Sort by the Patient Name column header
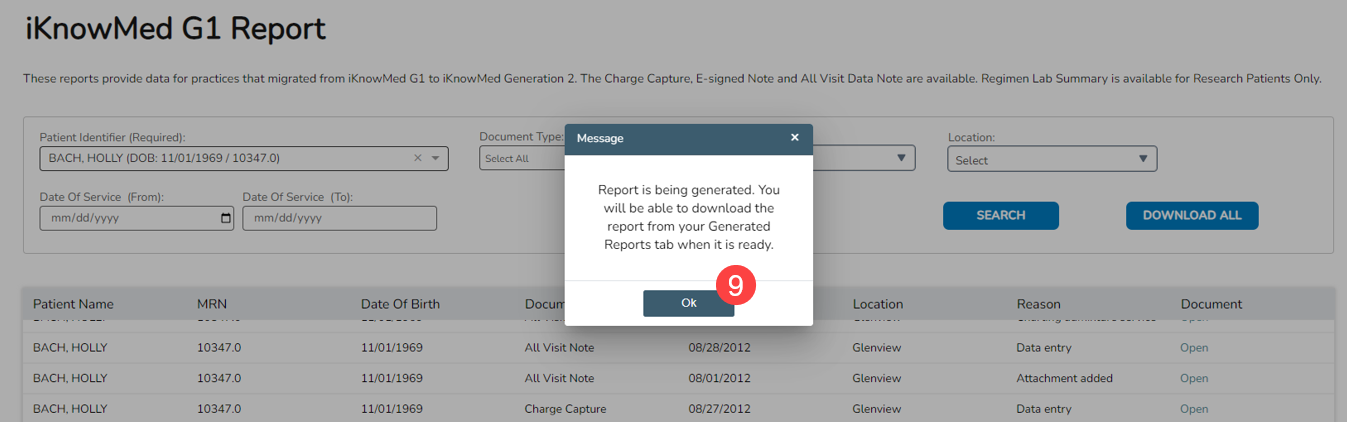The width and height of the screenshot is (1347, 422). [73, 304]
